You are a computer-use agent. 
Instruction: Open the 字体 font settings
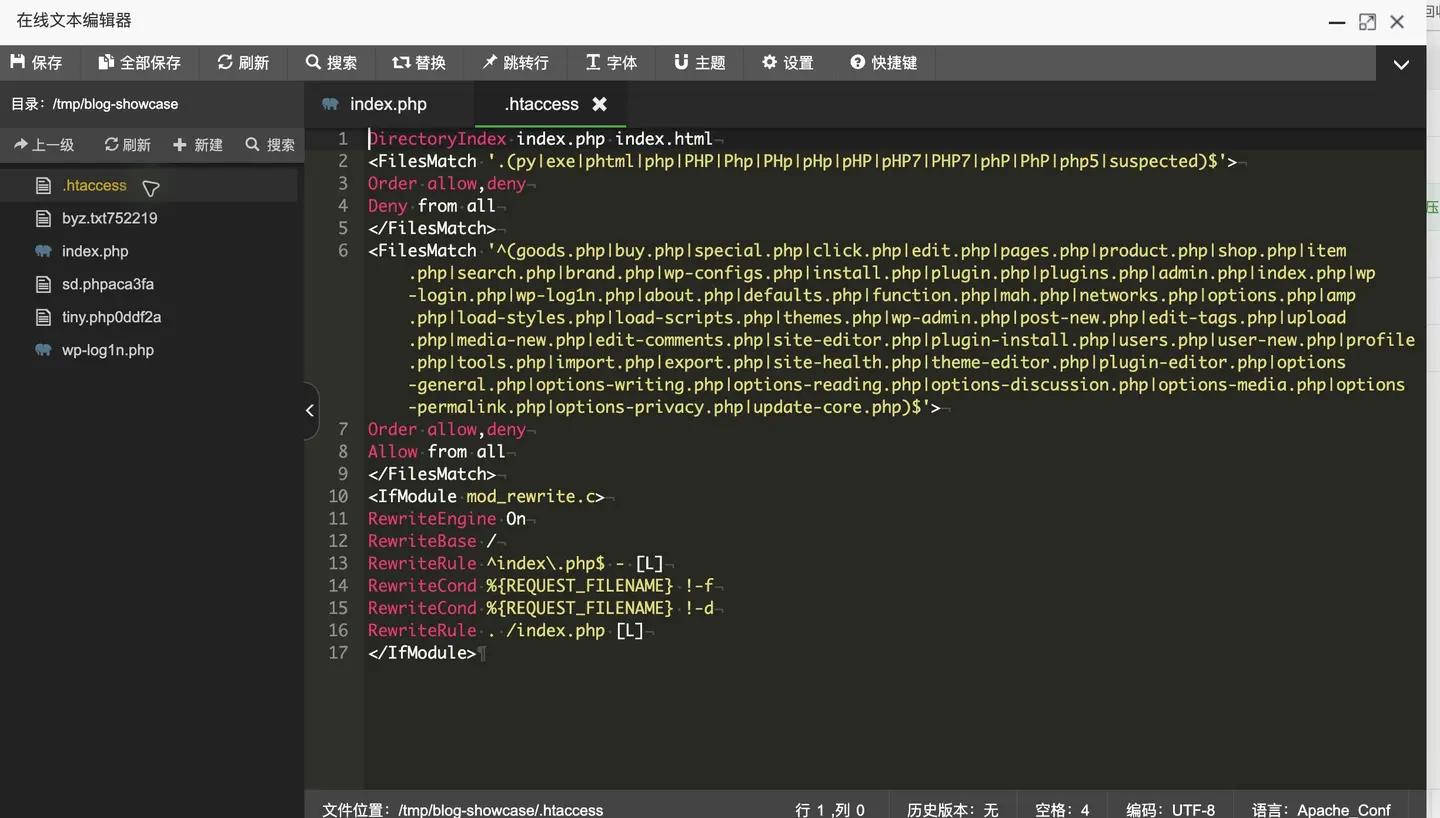pos(611,62)
